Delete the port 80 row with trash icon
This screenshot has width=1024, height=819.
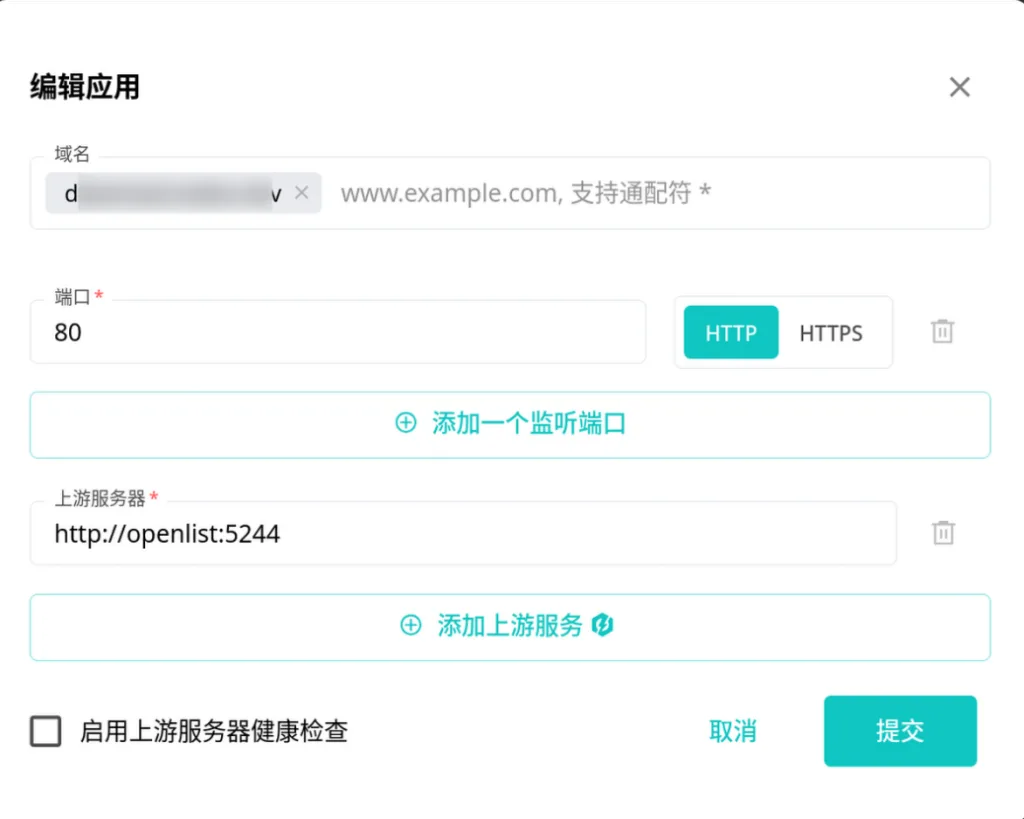click(942, 332)
